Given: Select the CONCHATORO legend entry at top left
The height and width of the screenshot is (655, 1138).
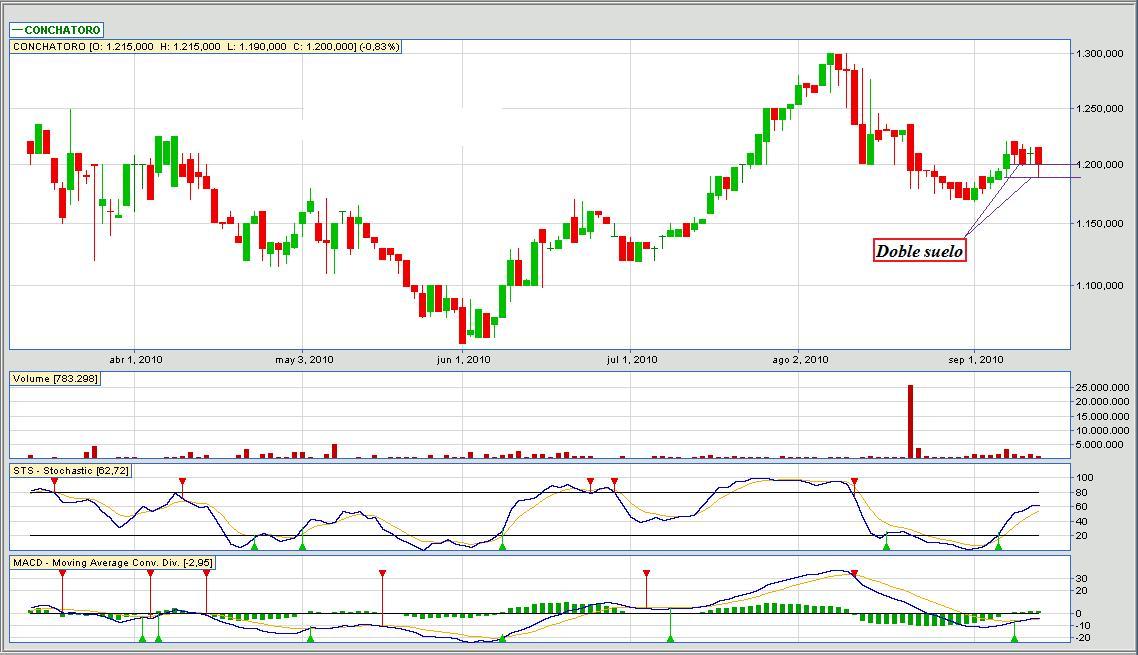Looking at the screenshot, I should click(57, 30).
